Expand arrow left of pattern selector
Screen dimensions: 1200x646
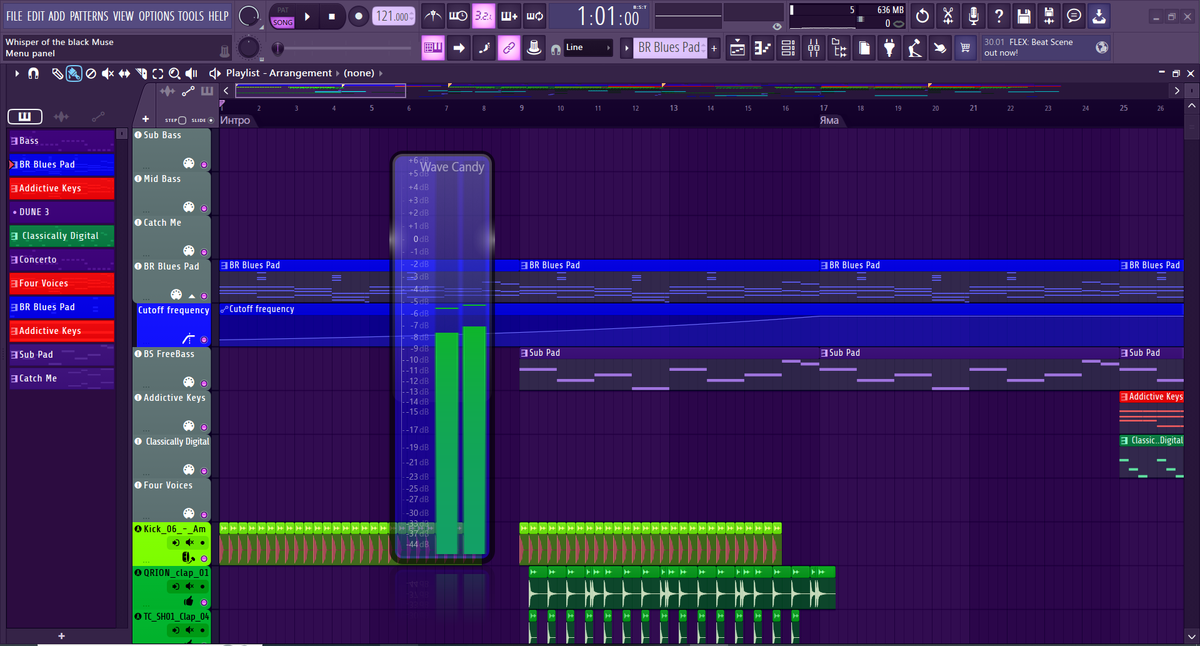(626, 47)
